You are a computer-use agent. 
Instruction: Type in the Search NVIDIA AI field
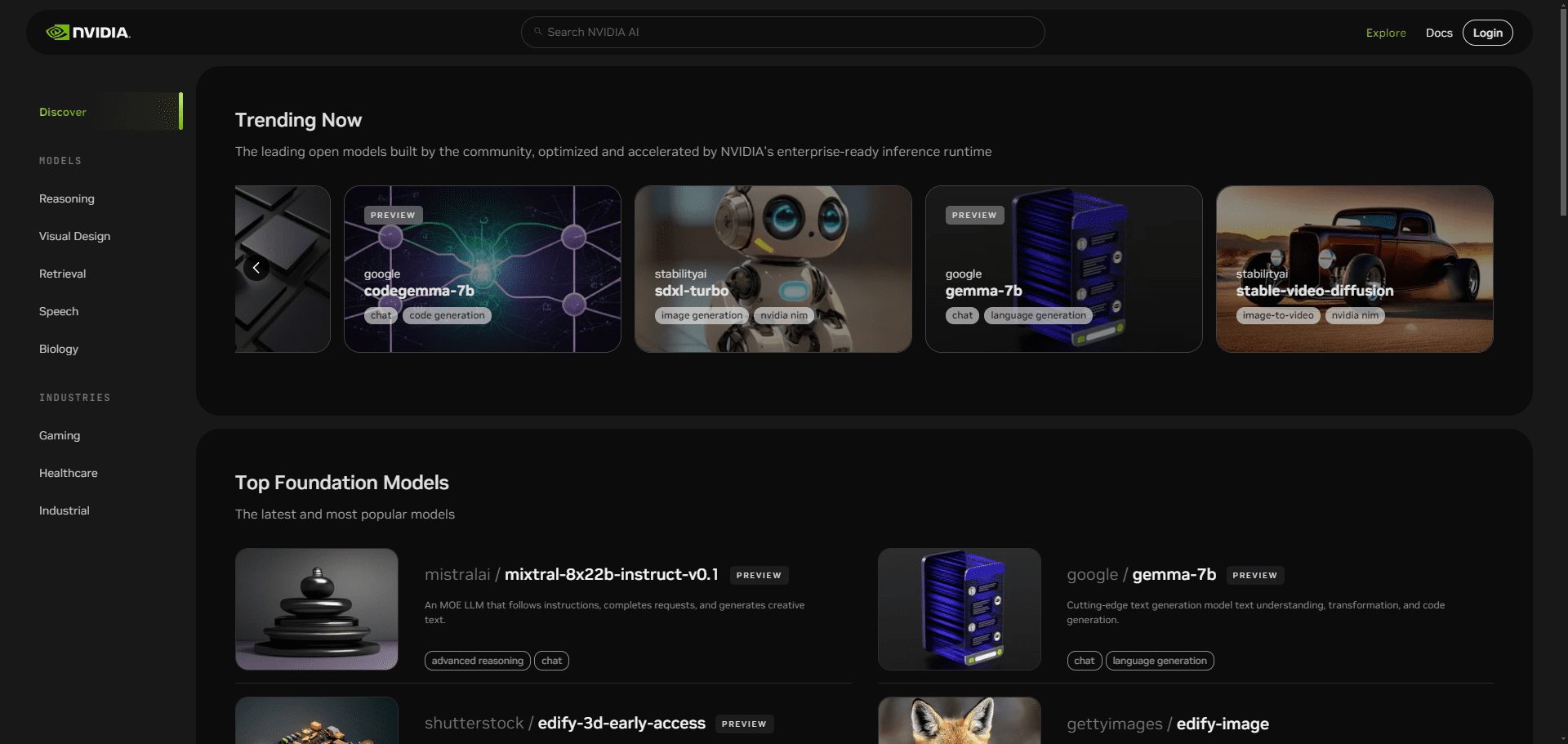pos(784,32)
